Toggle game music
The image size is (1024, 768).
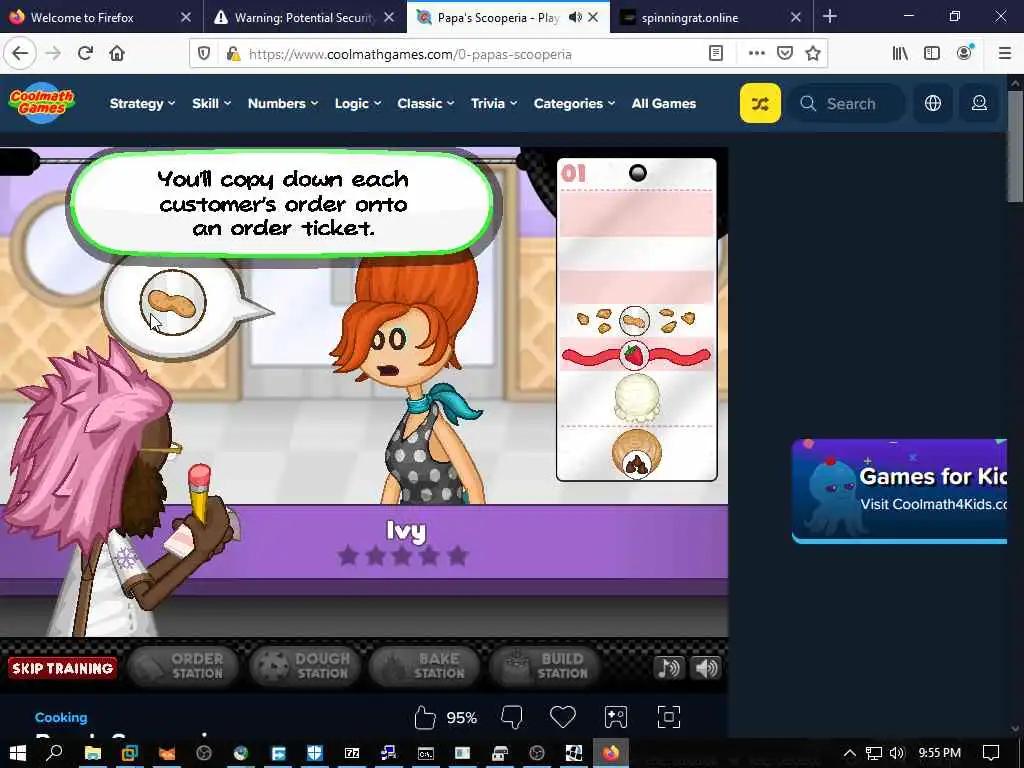click(x=669, y=667)
